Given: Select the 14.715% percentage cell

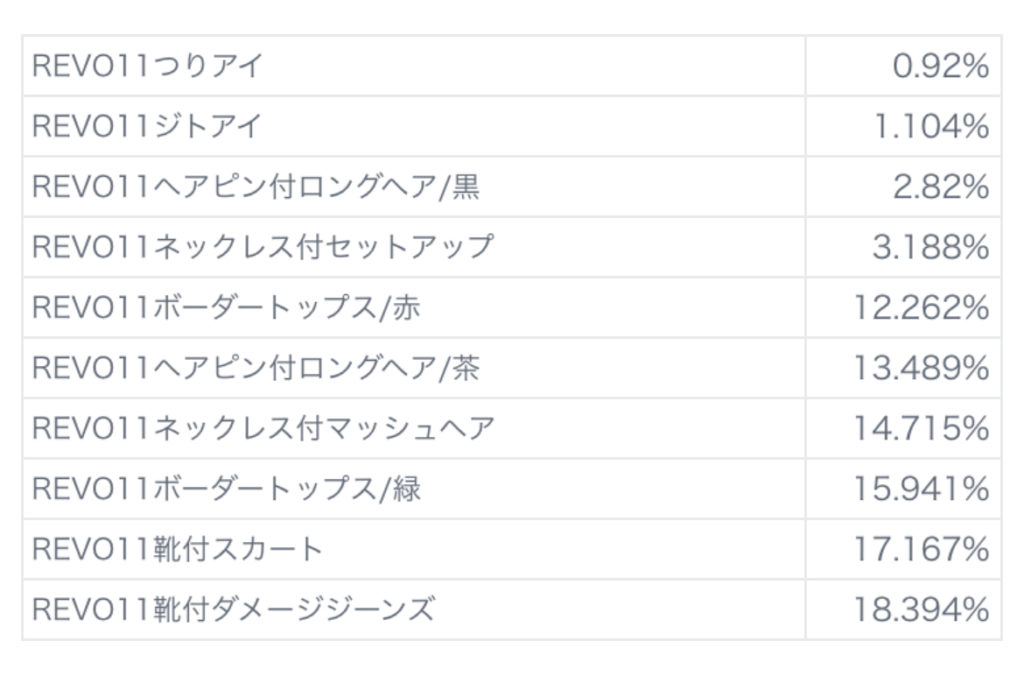Looking at the screenshot, I should 921,428.
